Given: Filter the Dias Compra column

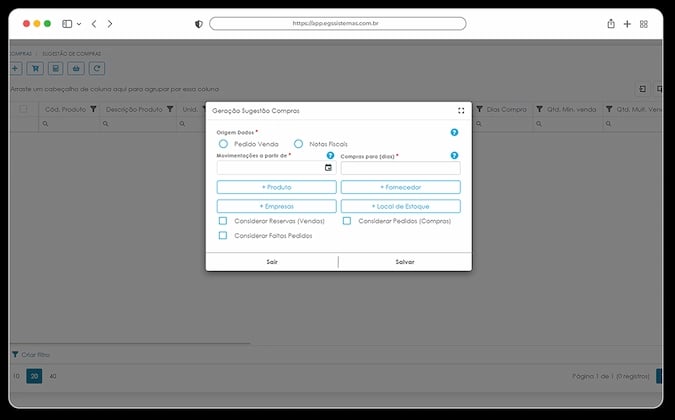Looking at the screenshot, I should pyautogui.click(x=480, y=109).
